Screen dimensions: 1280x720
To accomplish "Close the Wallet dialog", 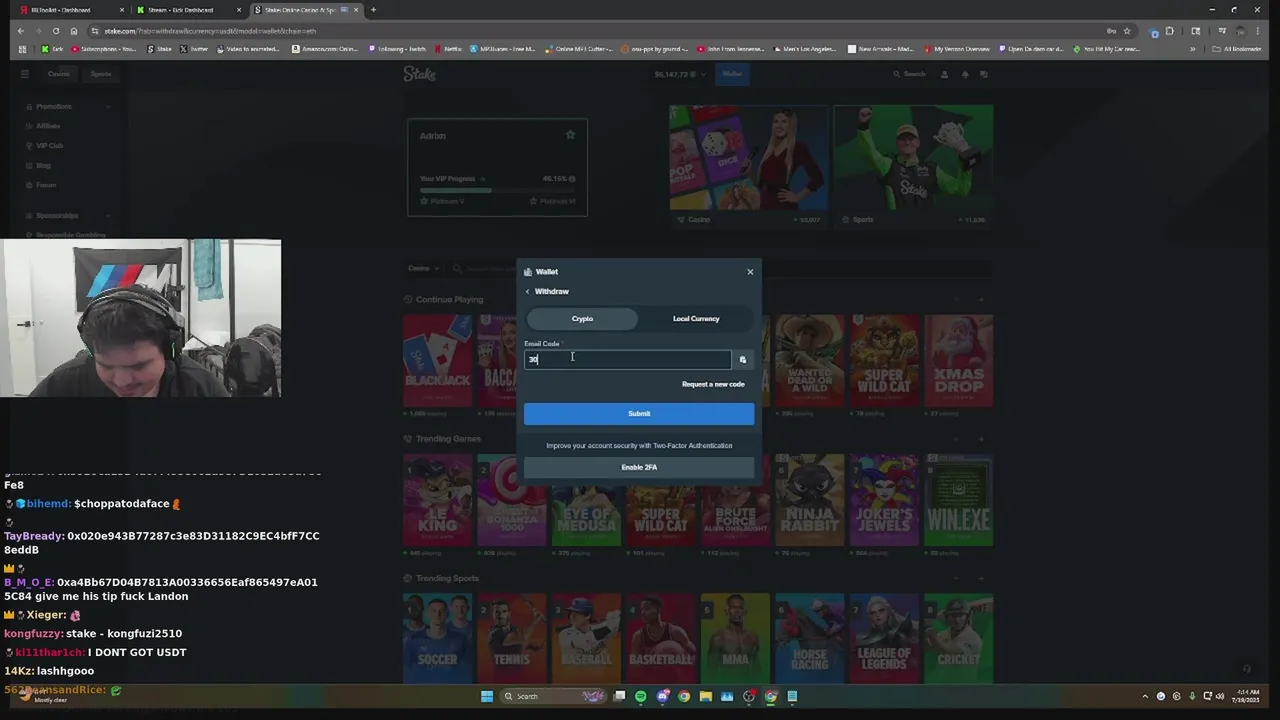I will point(750,272).
